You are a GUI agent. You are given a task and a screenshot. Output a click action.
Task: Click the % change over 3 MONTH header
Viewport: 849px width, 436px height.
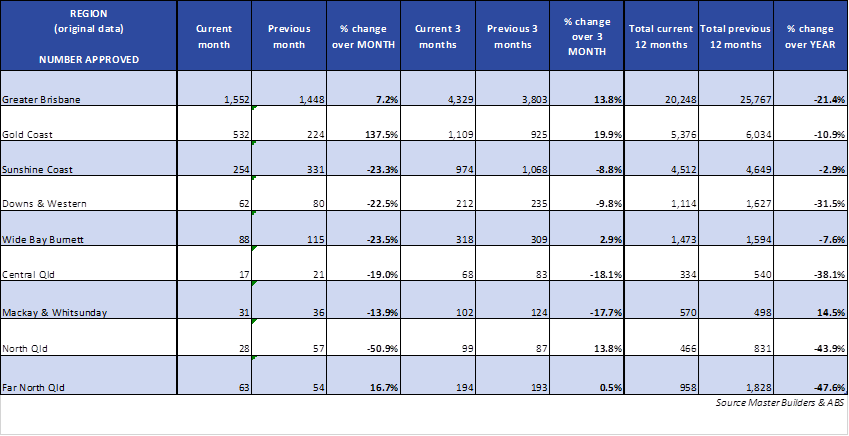pyautogui.click(x=587, y=36)
